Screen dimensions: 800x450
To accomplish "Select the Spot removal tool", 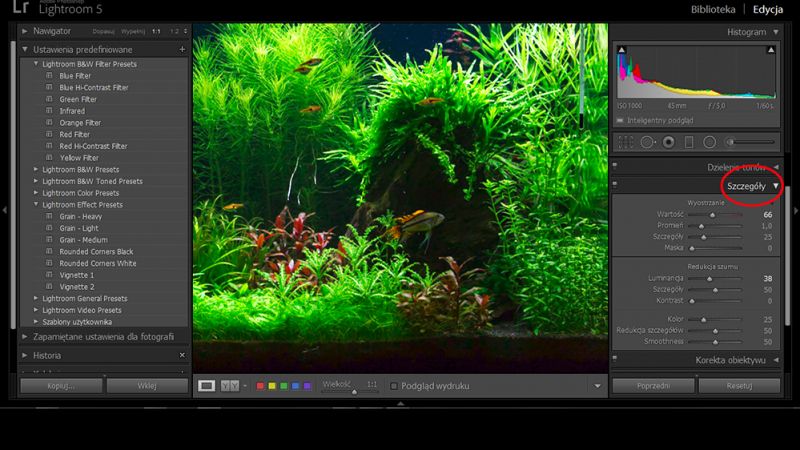I will tap(647, 142).
